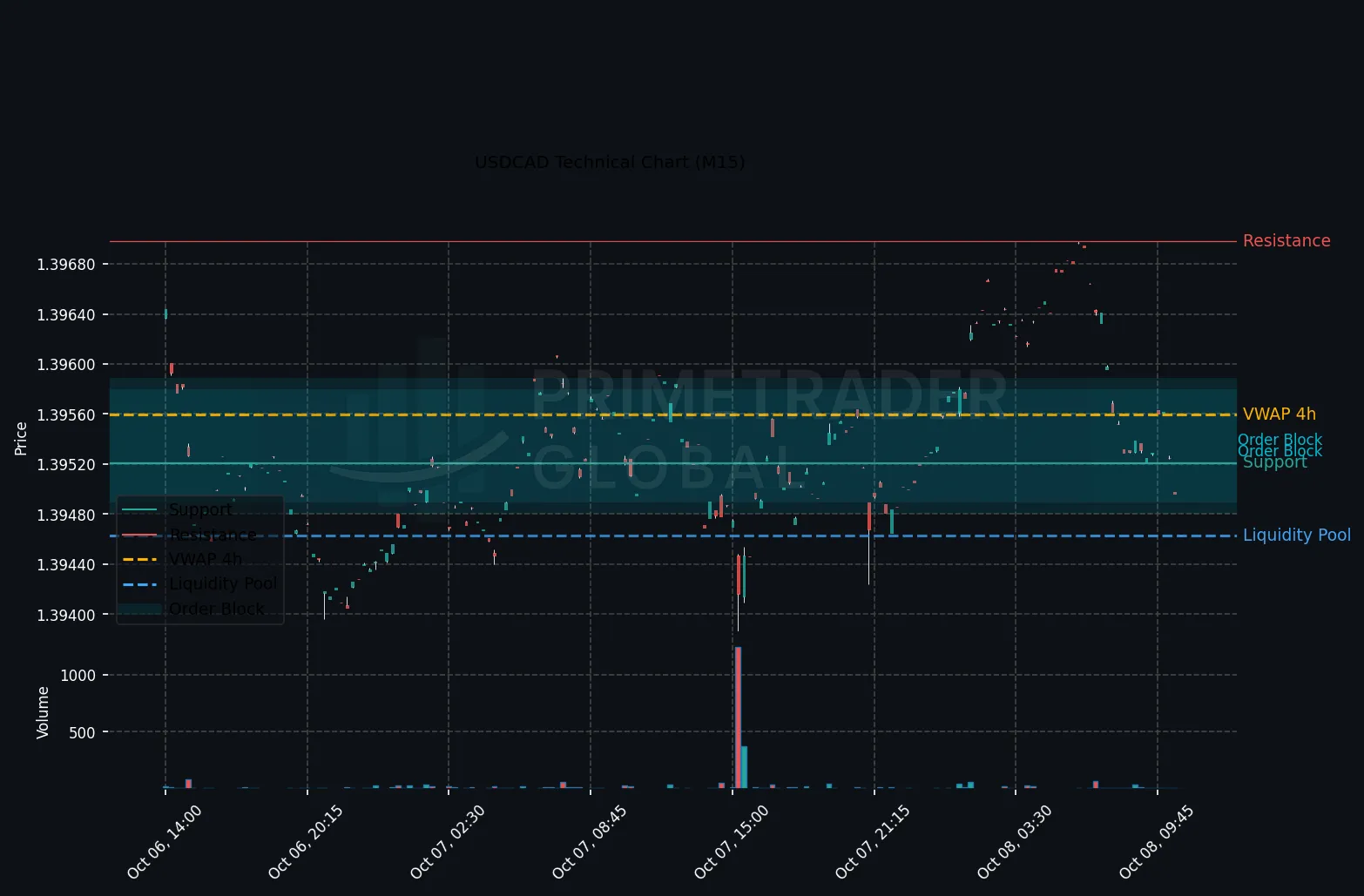1364x896 pixels.
Task: Select the red Resistance label beside the chart
Action: (x=1286, y=241)
